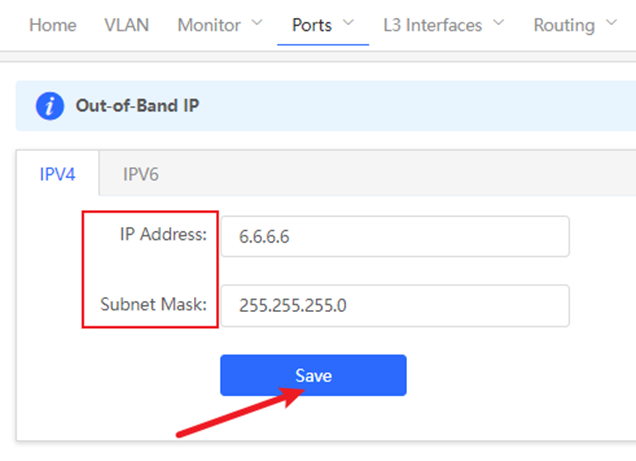Expand the L3 Interfaces chevron arrow
This screenshot has height=461, width=636.
pos(498,24)
